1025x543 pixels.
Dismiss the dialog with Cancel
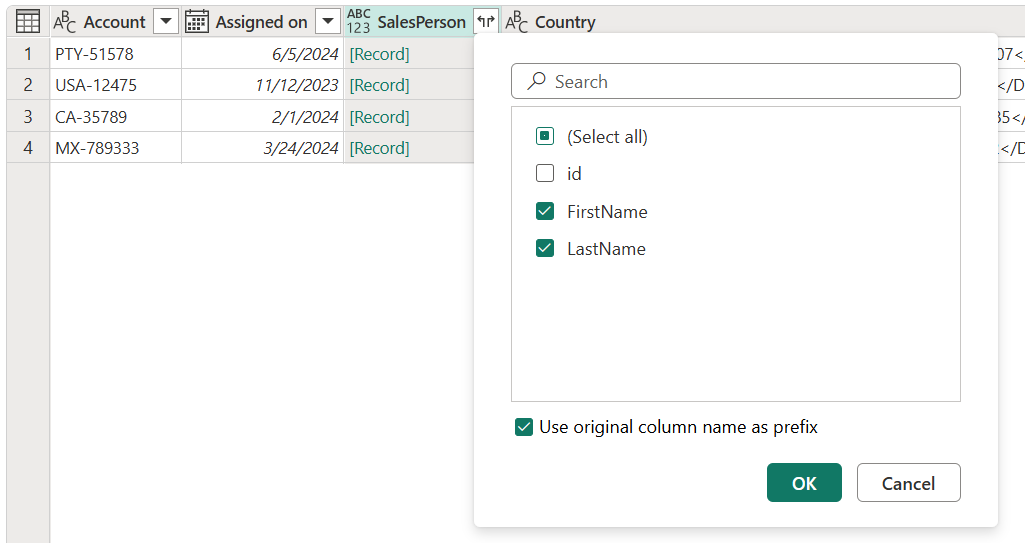tap(909, 483)
